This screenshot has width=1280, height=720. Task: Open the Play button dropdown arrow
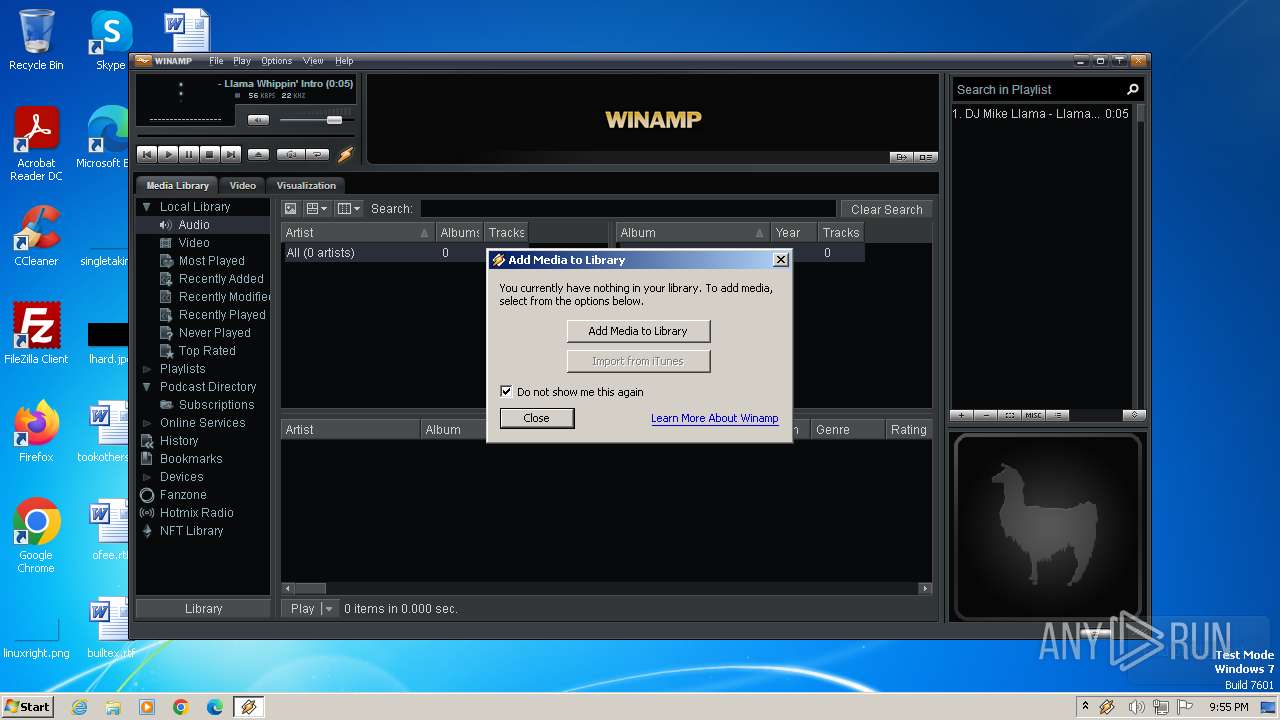tap(329, 608)
